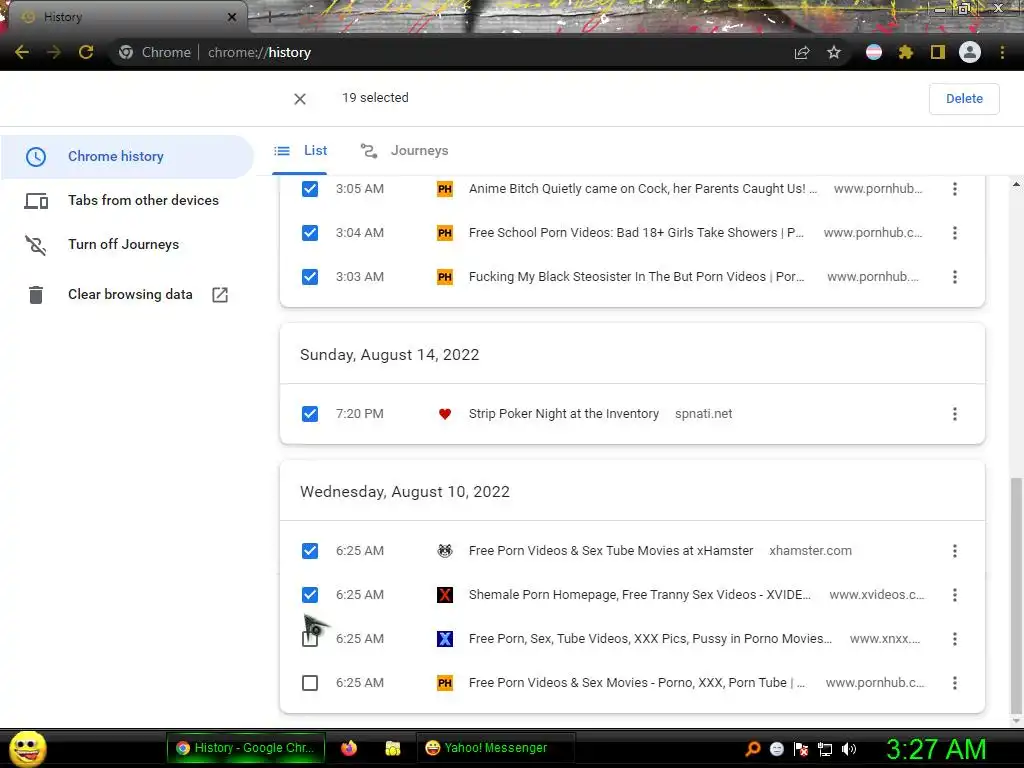The height and width of the screenshot is (768, 1024).
Task: Click the network icon in the system tray
Action: pyautogui.click(x=825, y=749)
